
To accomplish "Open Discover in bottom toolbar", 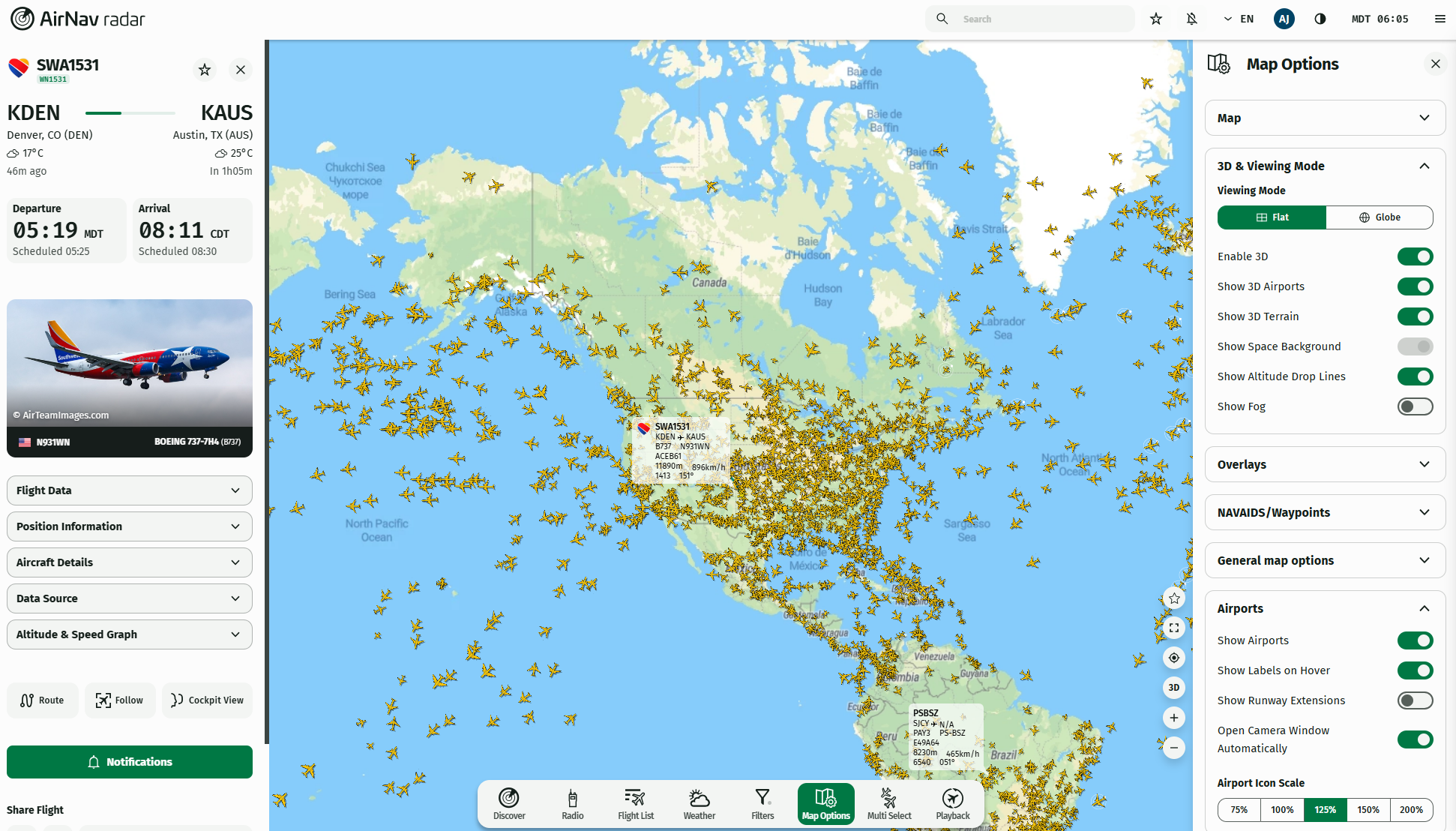I will tap(509, 804).
